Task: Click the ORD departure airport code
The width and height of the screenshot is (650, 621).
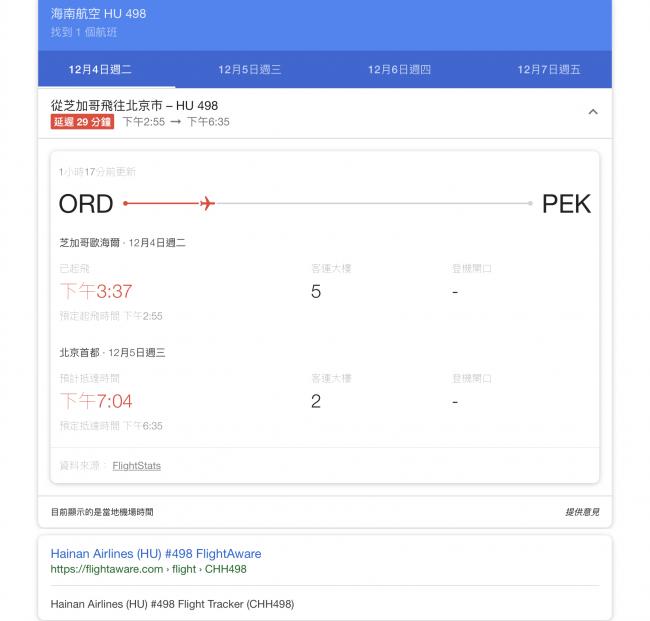Action: click(x=86, y=204)
